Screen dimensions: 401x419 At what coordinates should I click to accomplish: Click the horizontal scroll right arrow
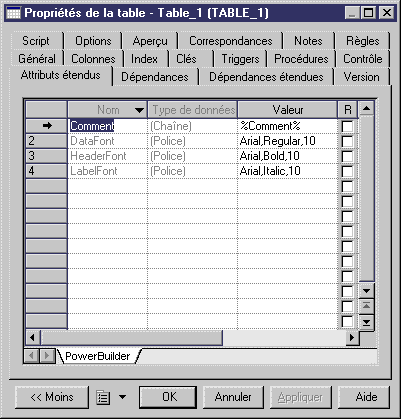coord(352,338)
